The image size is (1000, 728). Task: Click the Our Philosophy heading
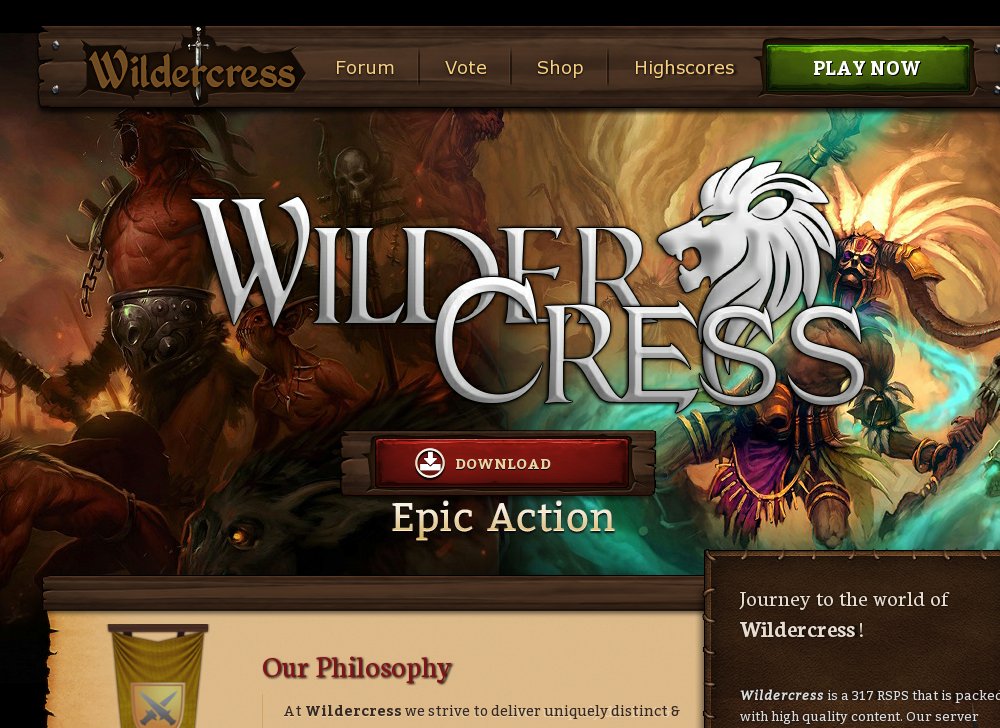click(357, 668)
